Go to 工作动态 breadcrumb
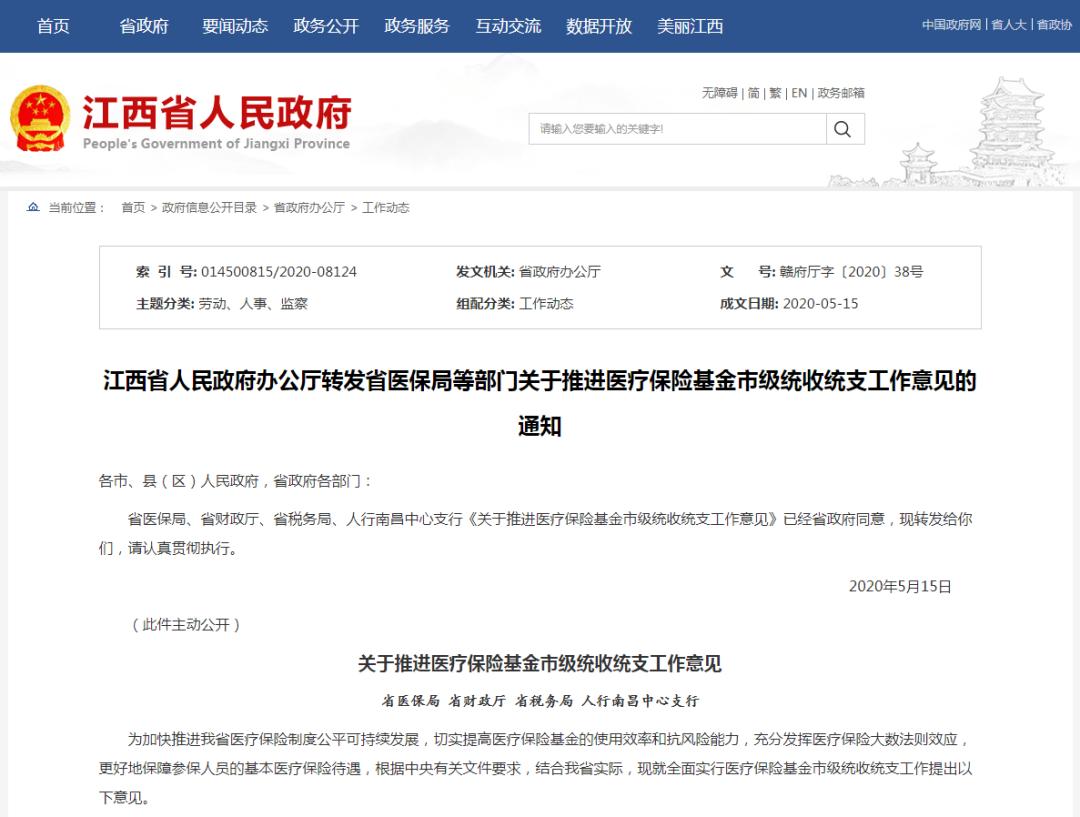Viewport: 1080px width, 817px height. pyautogui.click(x=386, y=207)
